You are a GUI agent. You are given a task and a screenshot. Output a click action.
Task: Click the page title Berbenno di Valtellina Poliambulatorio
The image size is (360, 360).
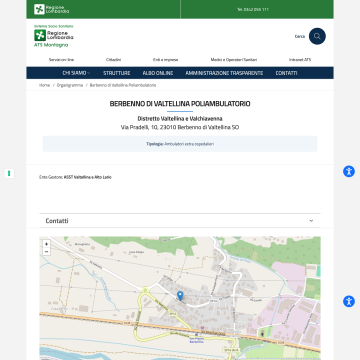click(x=180, y=104)
